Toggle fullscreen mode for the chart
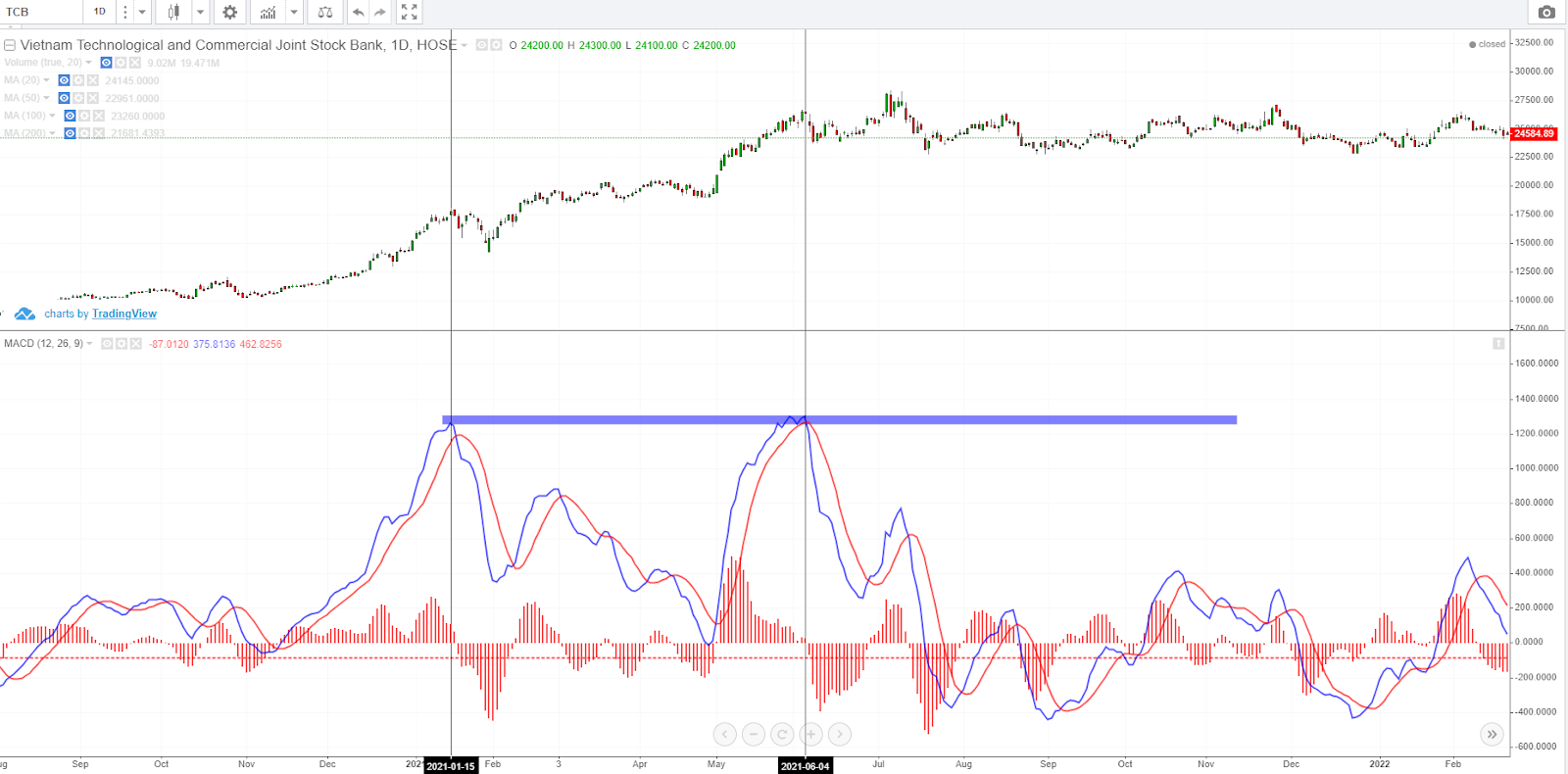Screen dimensions: 1568x774 (x=410, y=12)
